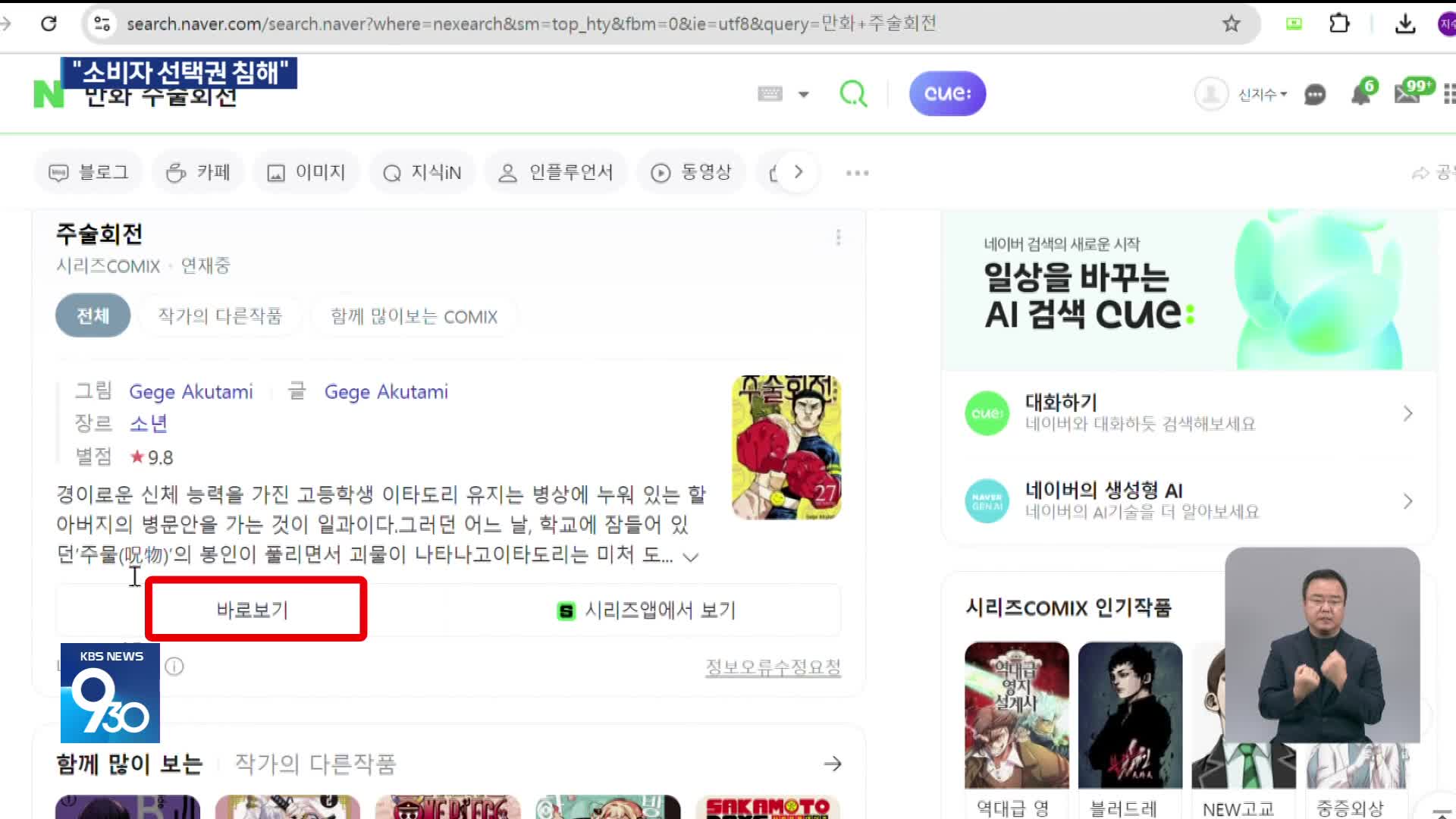Open the info circle icon near the card footer
1456x819 pixels.
174,666
